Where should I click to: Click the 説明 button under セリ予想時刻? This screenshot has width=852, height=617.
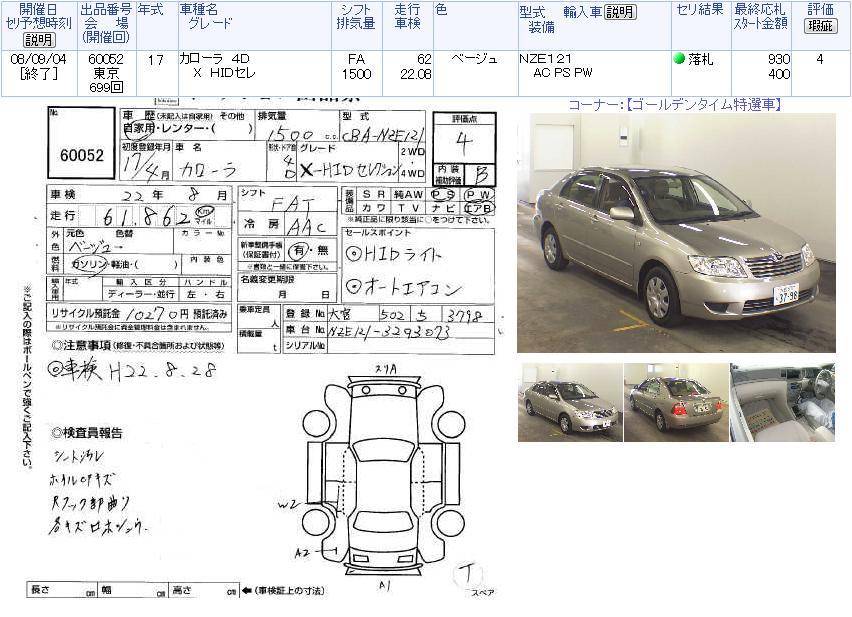39,39
